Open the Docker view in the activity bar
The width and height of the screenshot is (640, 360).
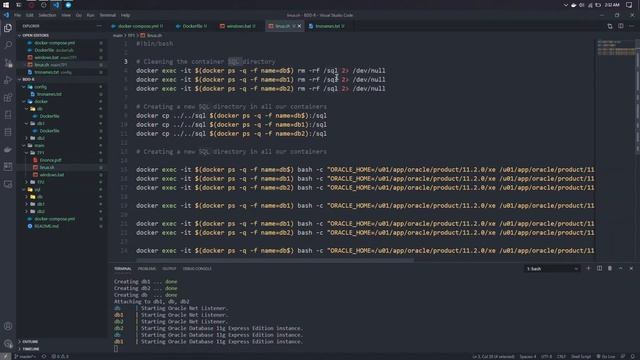(x=8, y=149)
